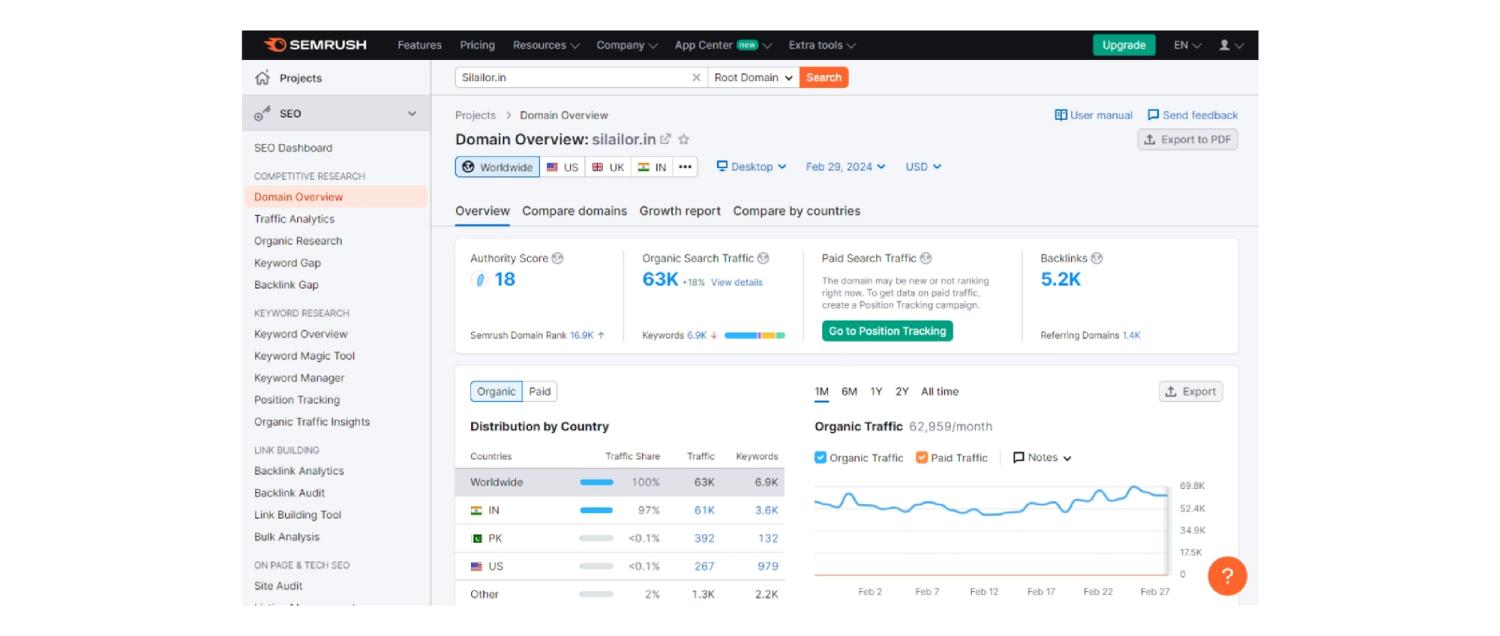Click Export button above chart
The height and width of the screenshot is (636, 1500).
[x=1191, y=392]
